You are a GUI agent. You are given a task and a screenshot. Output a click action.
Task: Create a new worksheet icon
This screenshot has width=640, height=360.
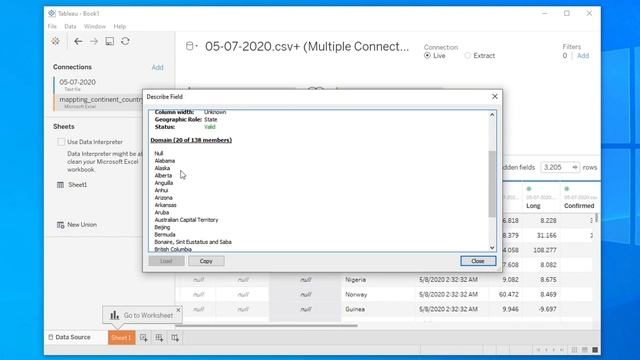(x=144, y=338)
